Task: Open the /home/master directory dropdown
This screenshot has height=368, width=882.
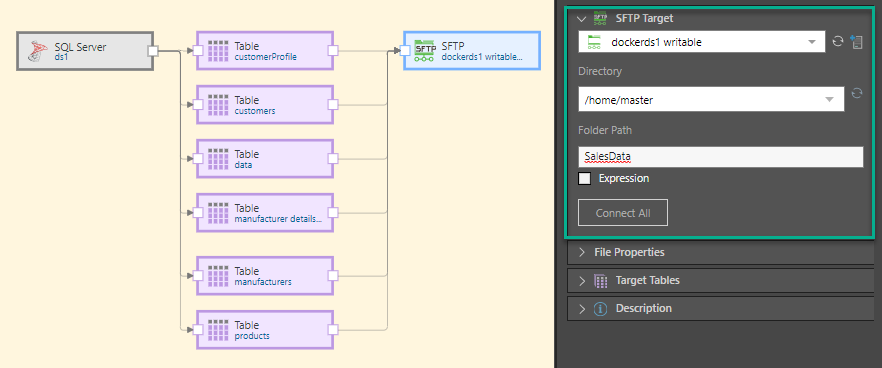Action: 711,99
